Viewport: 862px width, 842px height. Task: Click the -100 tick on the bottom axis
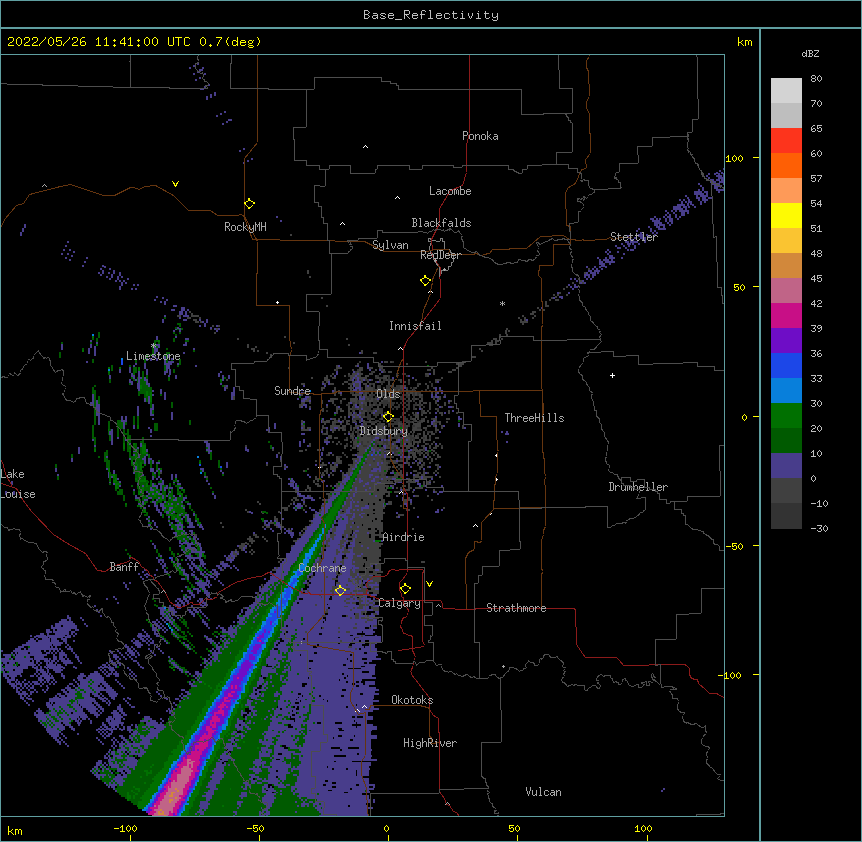125,828
